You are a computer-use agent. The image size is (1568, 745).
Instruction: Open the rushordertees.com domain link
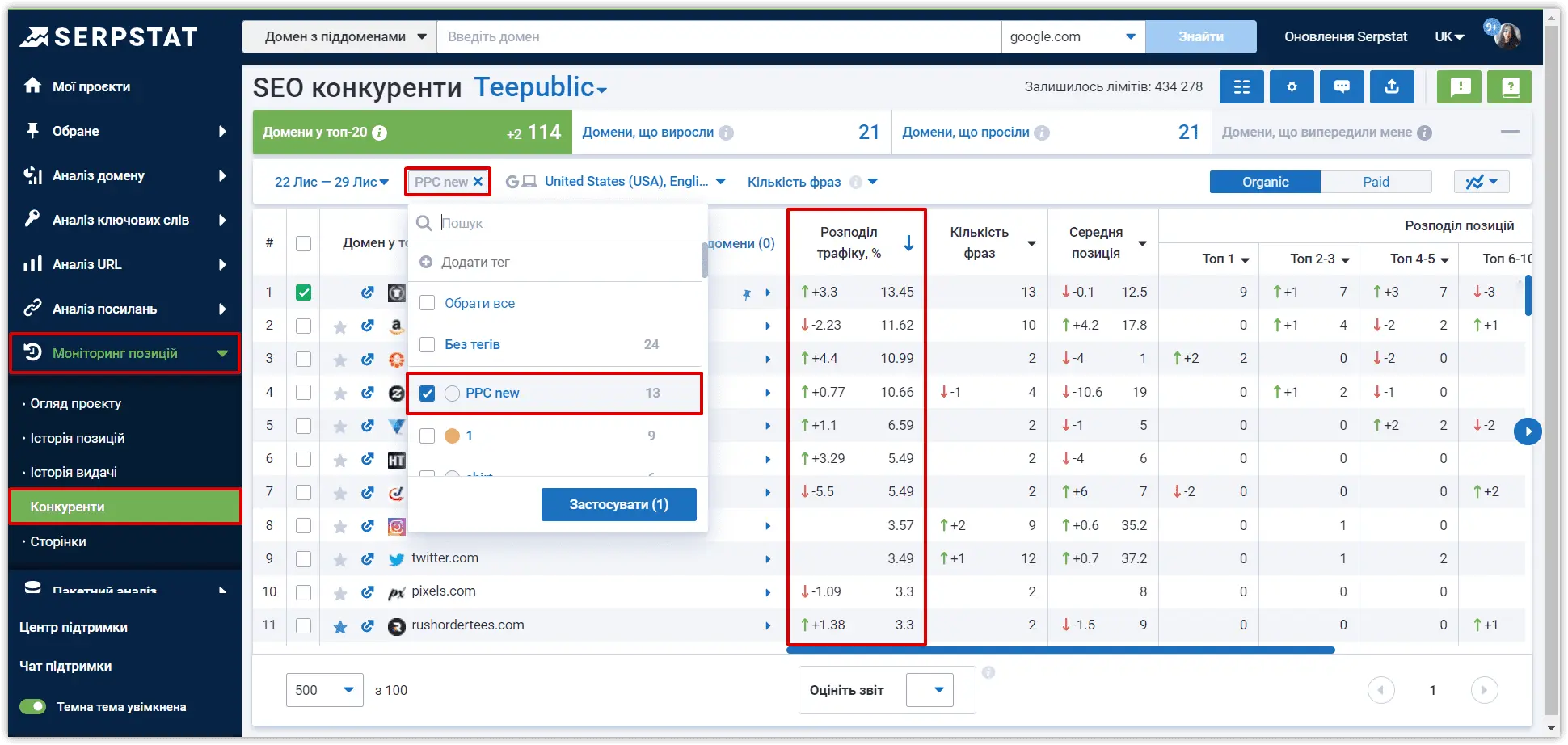click(467, 625)
